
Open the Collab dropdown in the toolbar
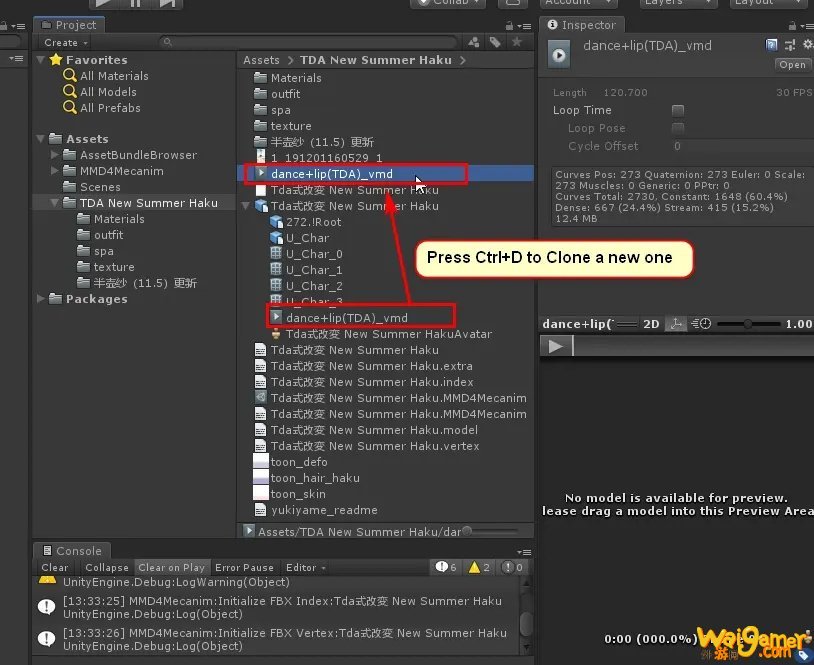449,3
